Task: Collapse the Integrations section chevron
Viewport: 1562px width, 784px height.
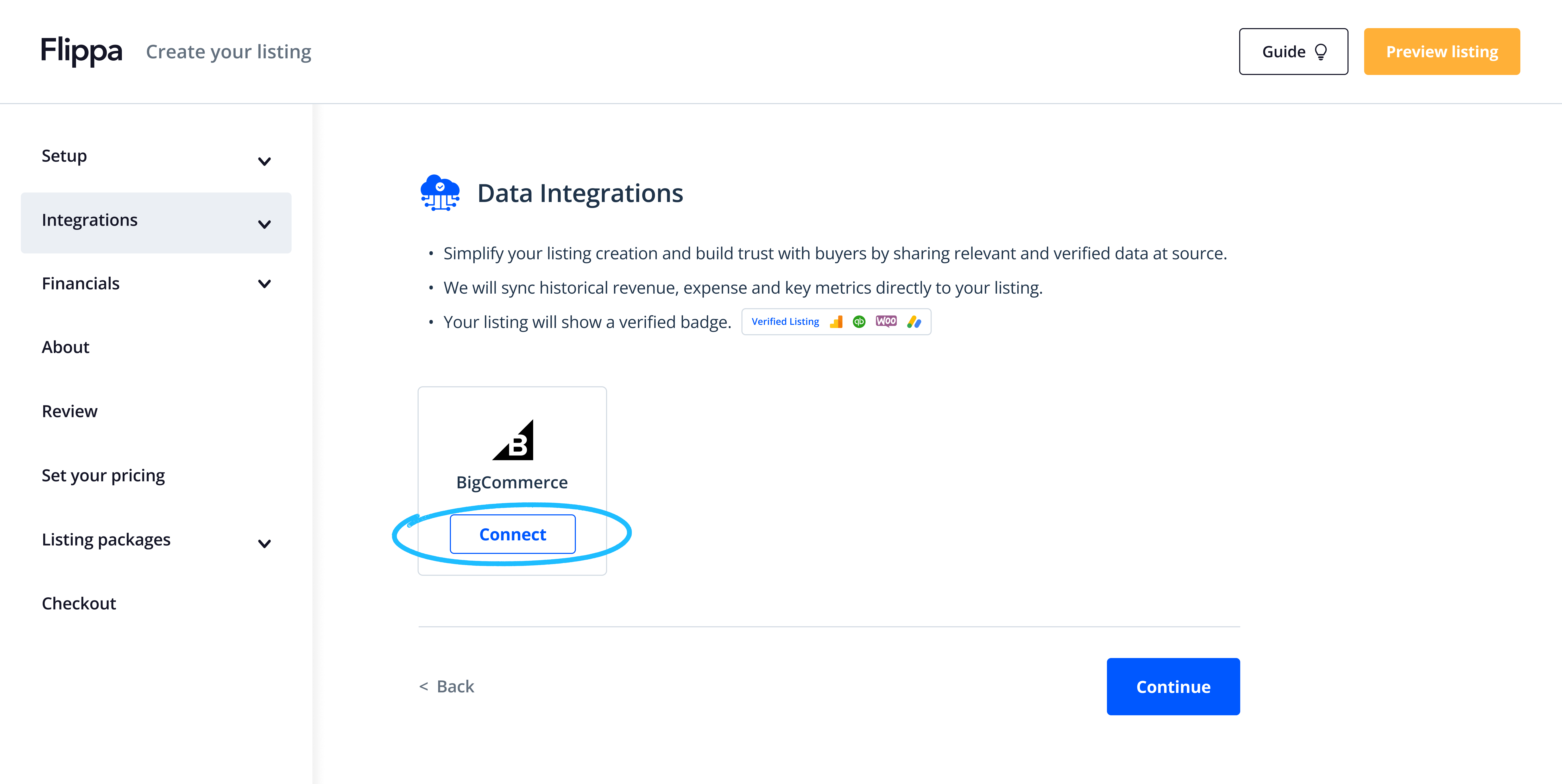Action: tap(264, 224)
